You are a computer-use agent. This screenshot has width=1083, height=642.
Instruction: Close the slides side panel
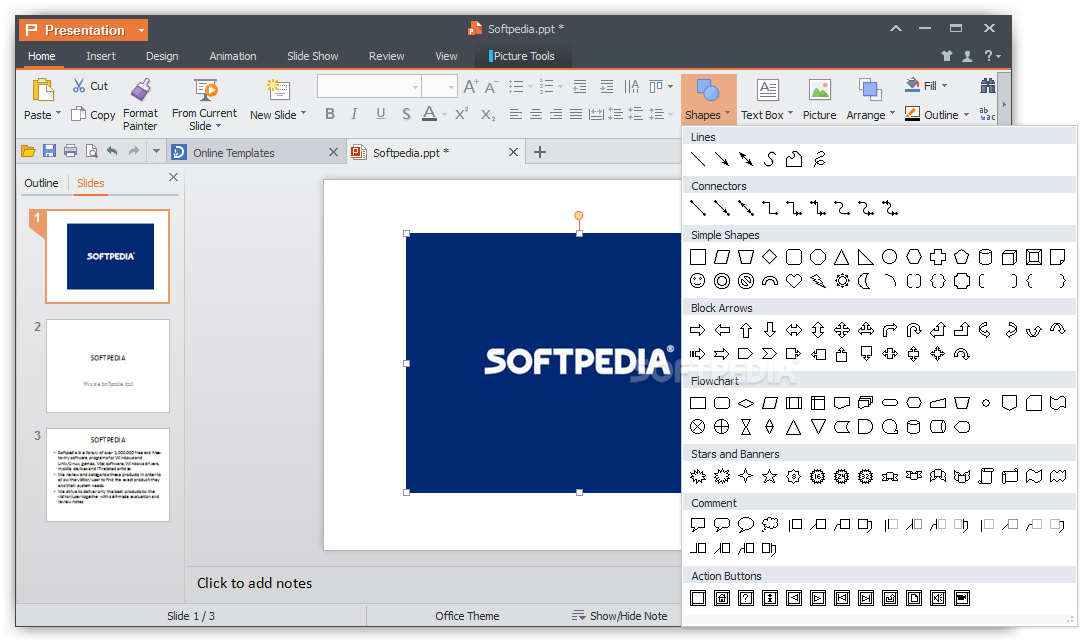[x=173, y=177]
